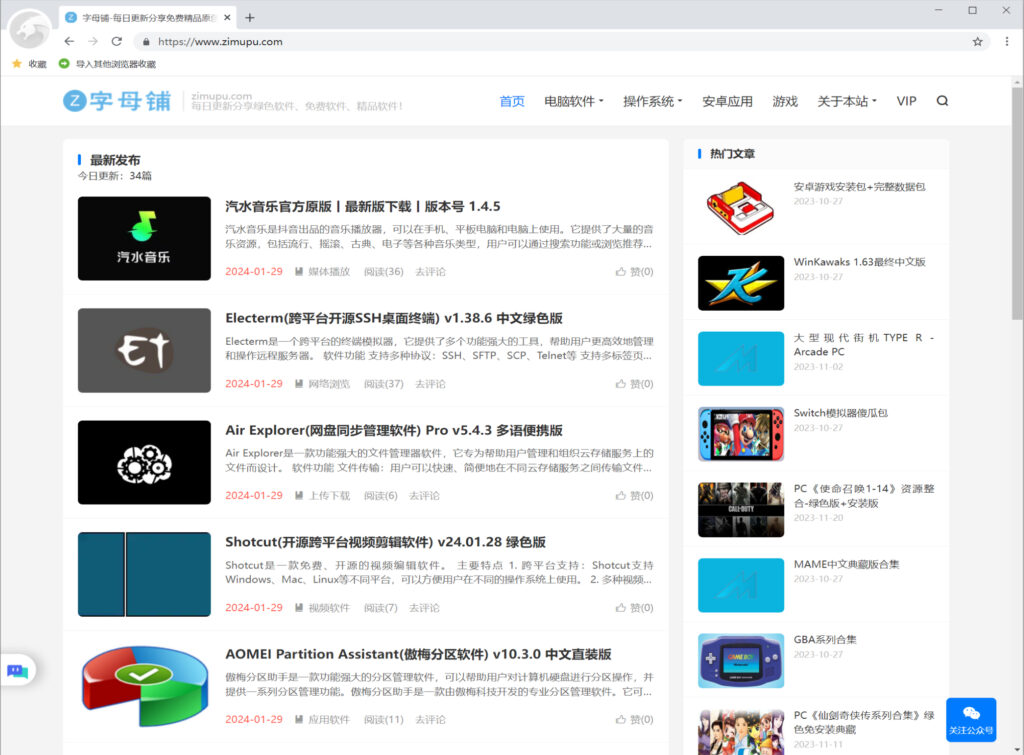Go to the 首页 nav item
The image size is (1024, 755).
click(x=512, y=101)
